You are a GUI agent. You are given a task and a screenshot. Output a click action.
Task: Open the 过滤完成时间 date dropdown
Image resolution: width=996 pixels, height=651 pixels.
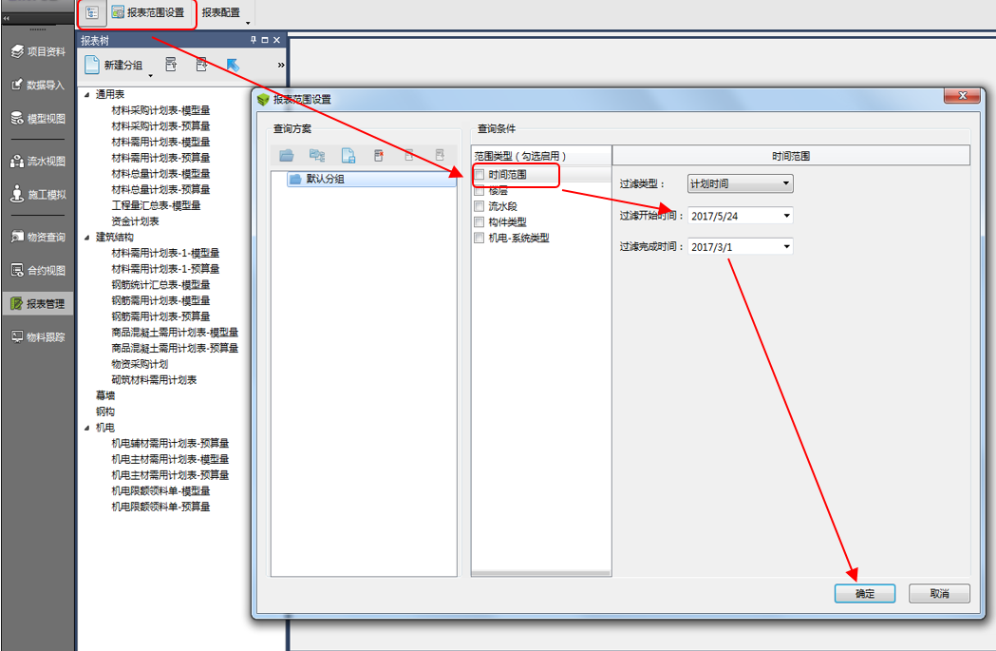click(786, 246)
